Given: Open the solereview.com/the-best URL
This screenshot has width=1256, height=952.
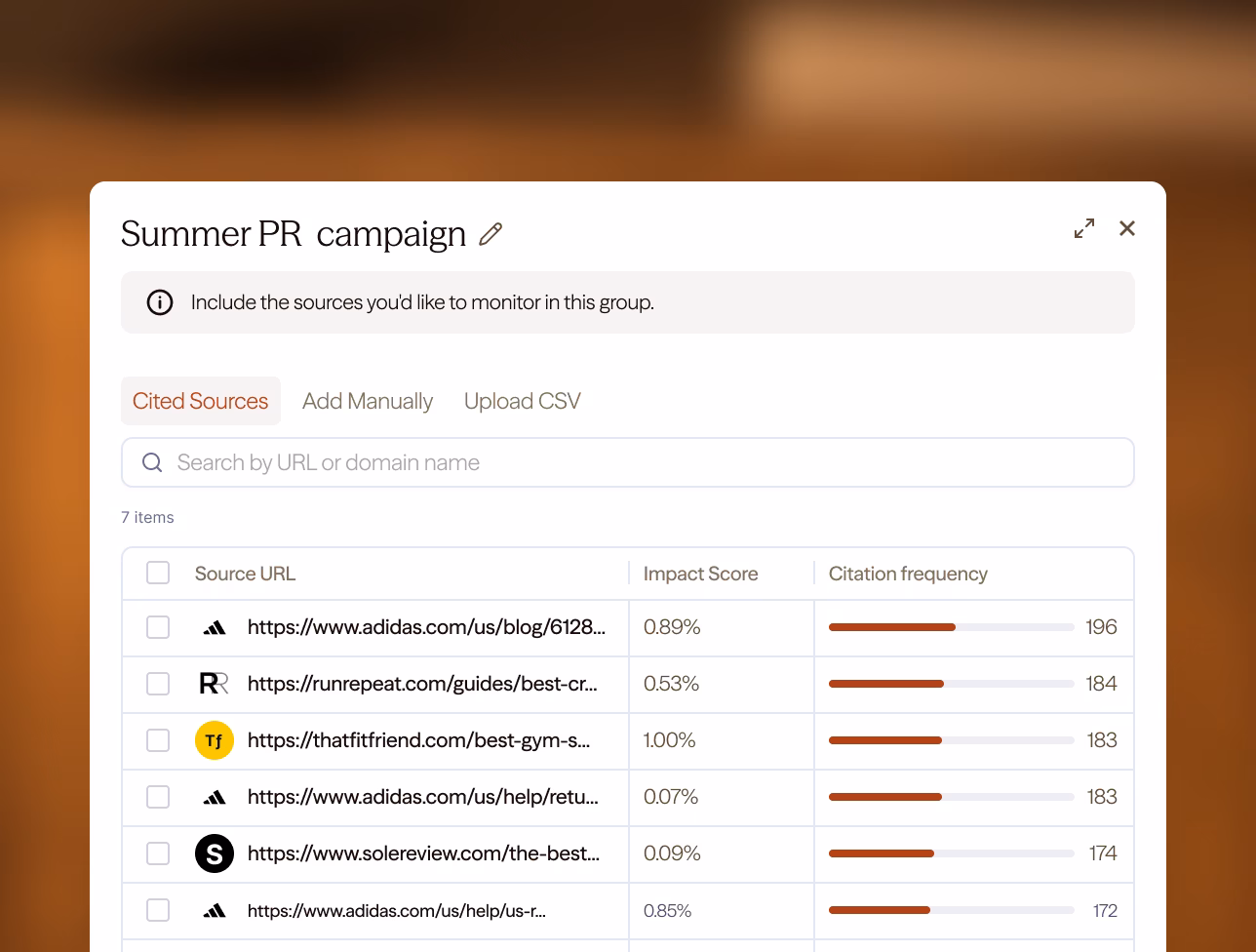Looking at the screenshot, I should (424, 853).
